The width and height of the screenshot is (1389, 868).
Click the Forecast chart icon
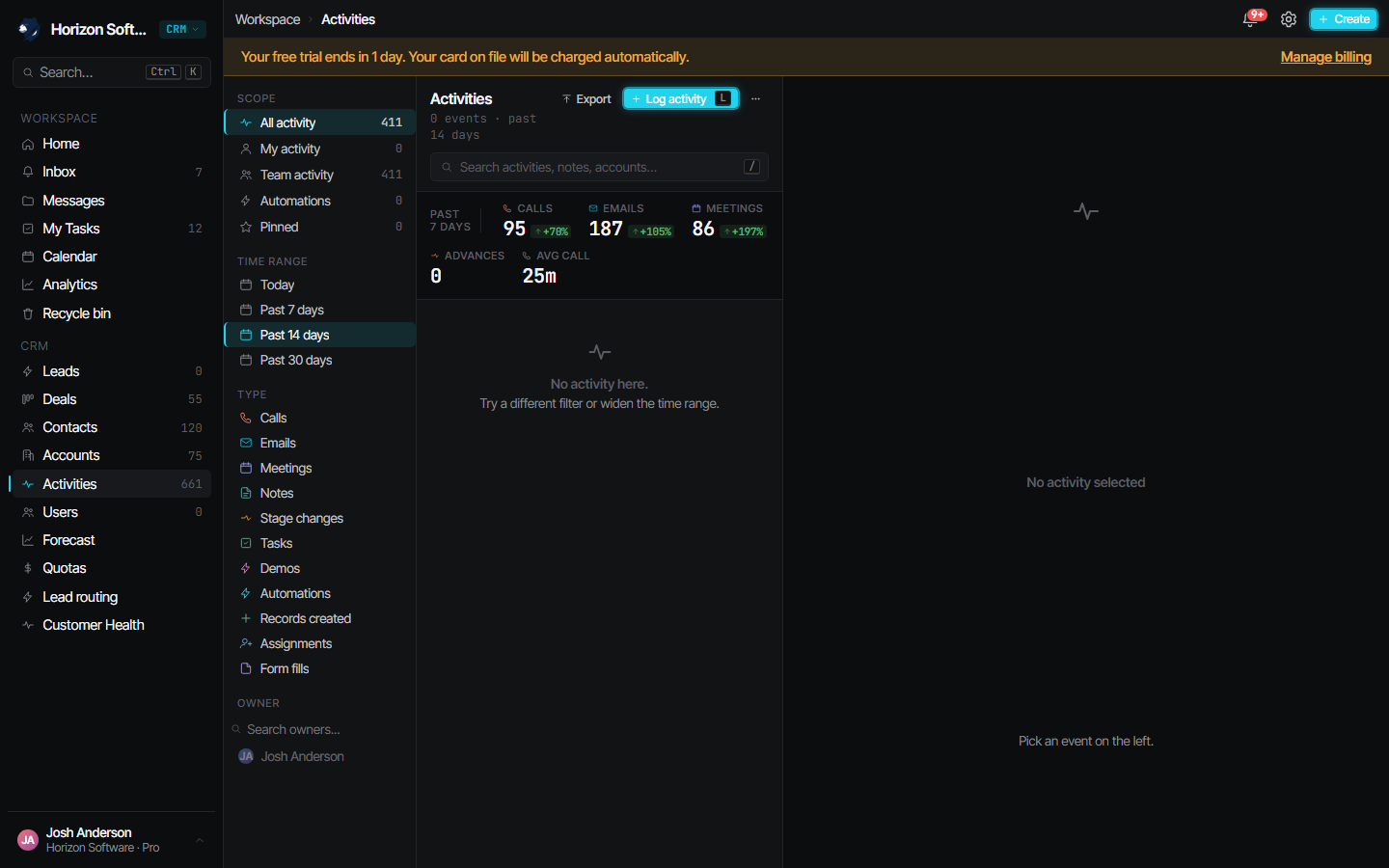(x=28, y=540)
